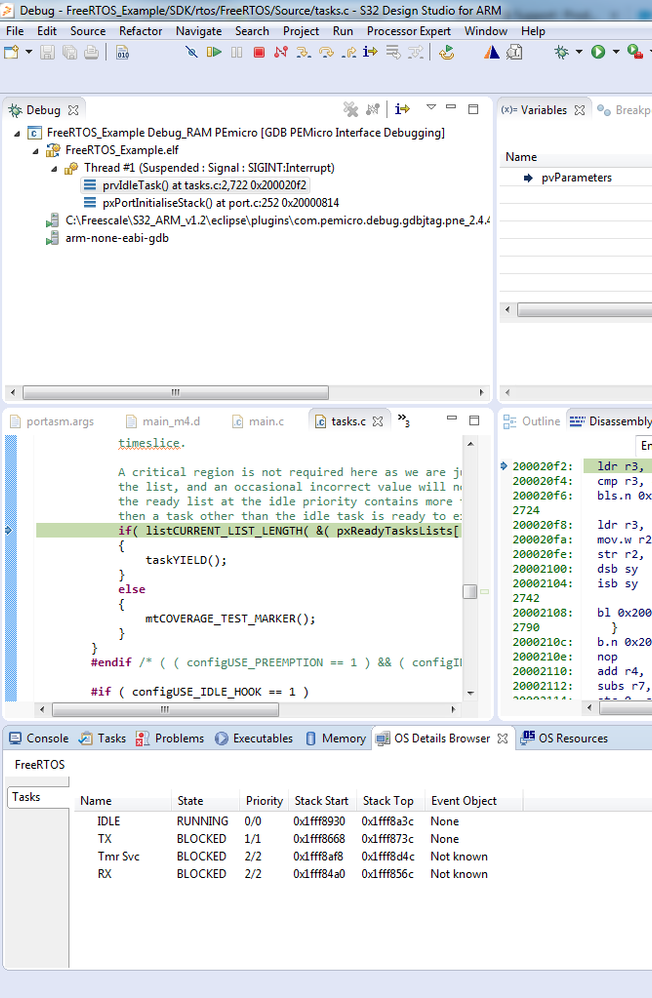Click the Step Into toolbar icon
Viewport: 652px width, 998px height.
click(x=304, y=52)
